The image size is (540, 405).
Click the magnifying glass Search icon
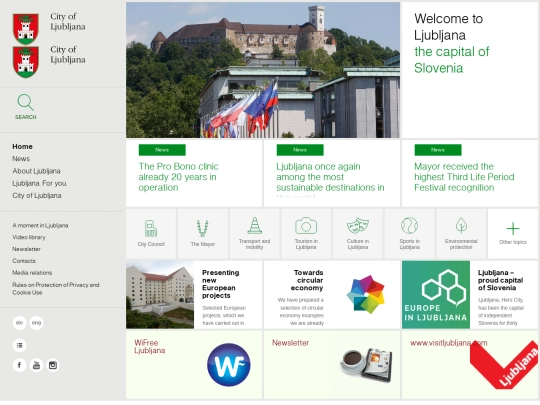(x=25, y=102)
